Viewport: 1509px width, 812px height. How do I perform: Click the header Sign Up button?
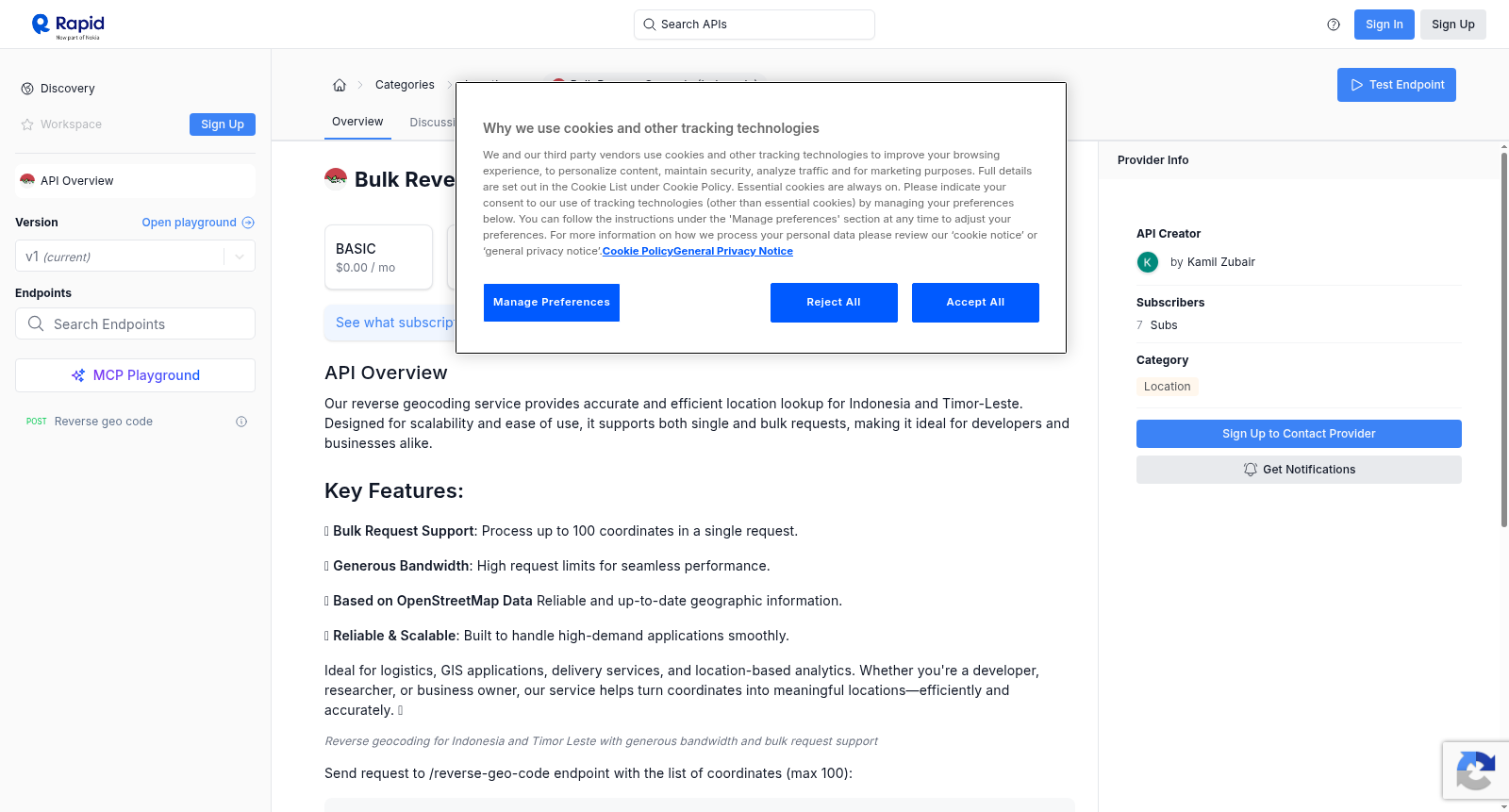pyautogui.click(x=1452, y=25)
